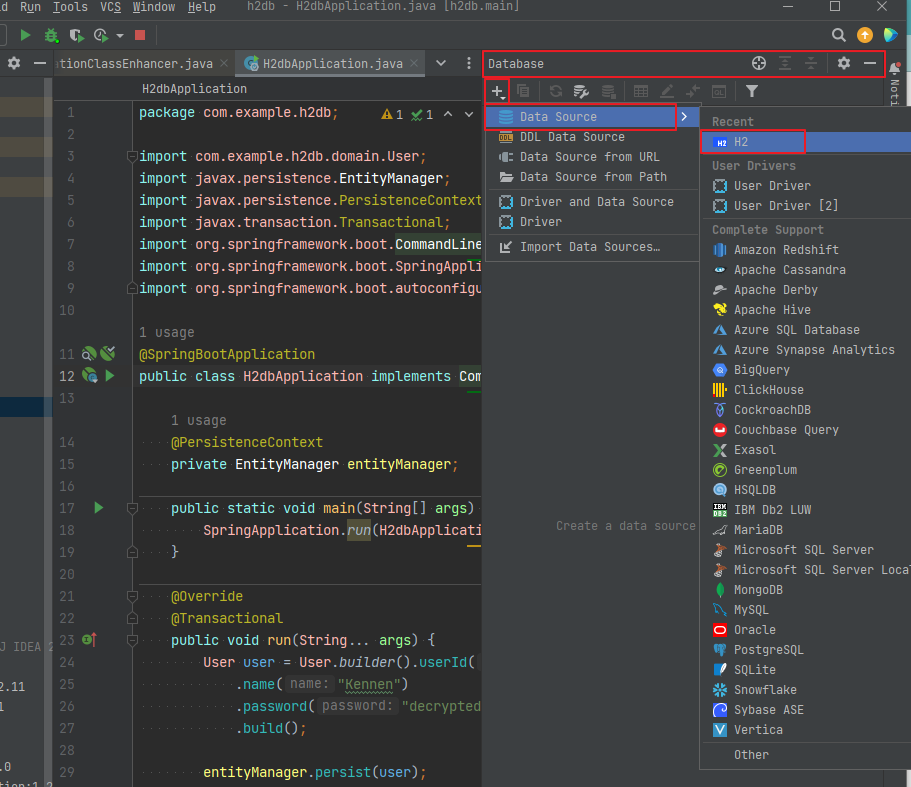The image size is (911, 787).
Task: Fold the @Override annotation at line 21
Action: click(132, 596)
